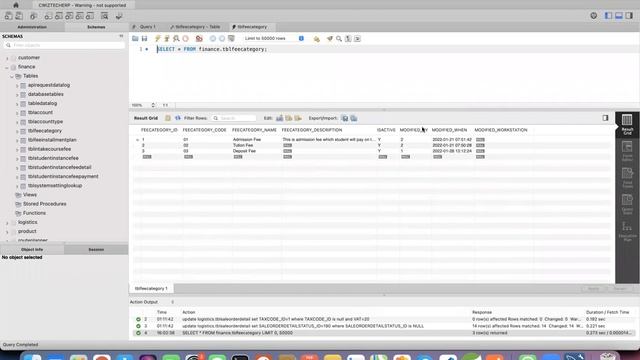This screenshot has width=640, height=360.
Task: Toggle auto-commit mode icon
Action: click(x=231, y=38)
